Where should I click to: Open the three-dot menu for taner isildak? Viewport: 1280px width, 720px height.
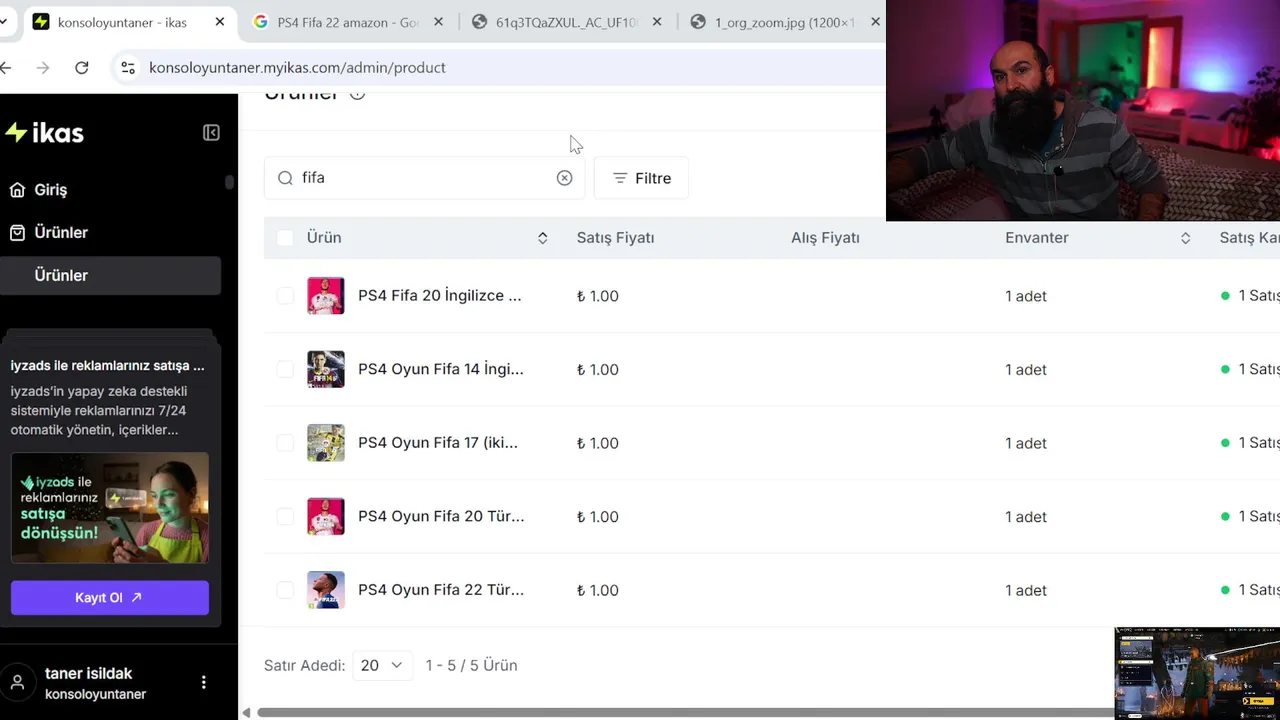[x=204, y=682]
